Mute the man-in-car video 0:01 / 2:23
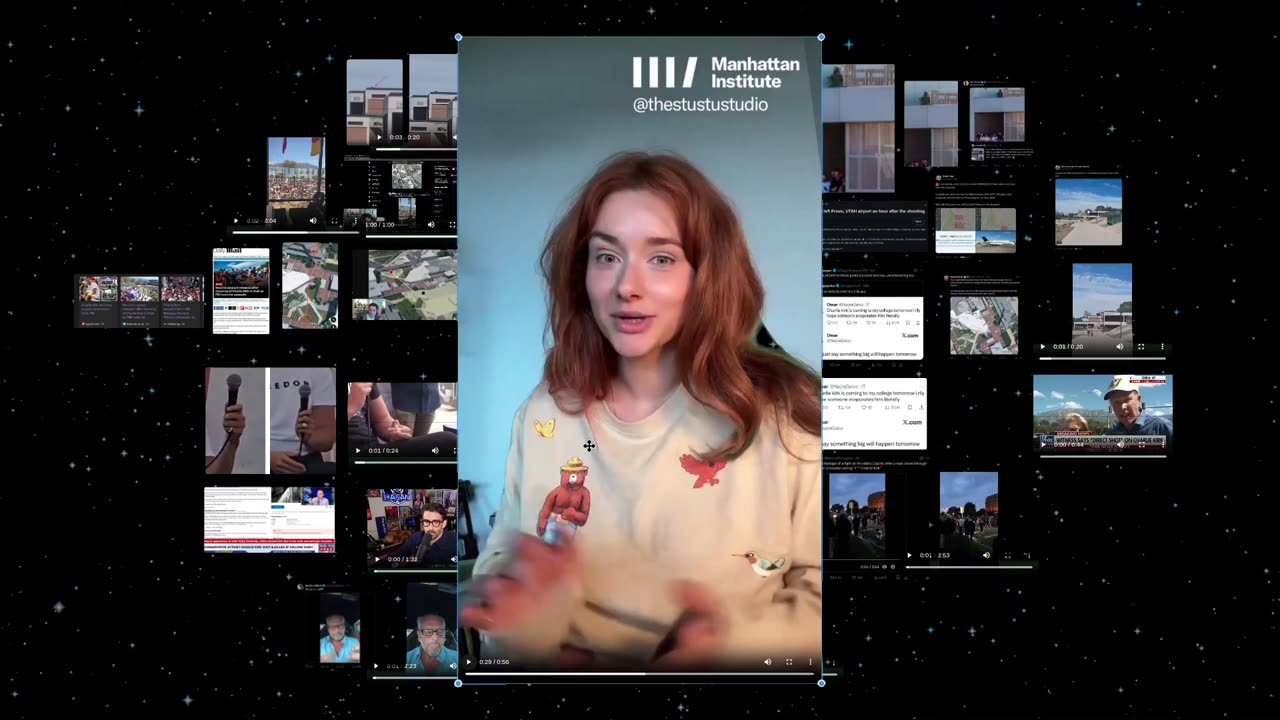 (x=453, y=666)
